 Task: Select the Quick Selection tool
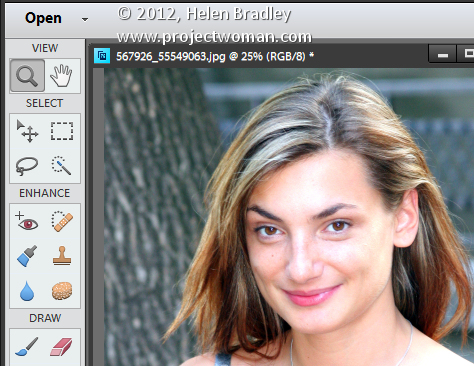point(62,165)
